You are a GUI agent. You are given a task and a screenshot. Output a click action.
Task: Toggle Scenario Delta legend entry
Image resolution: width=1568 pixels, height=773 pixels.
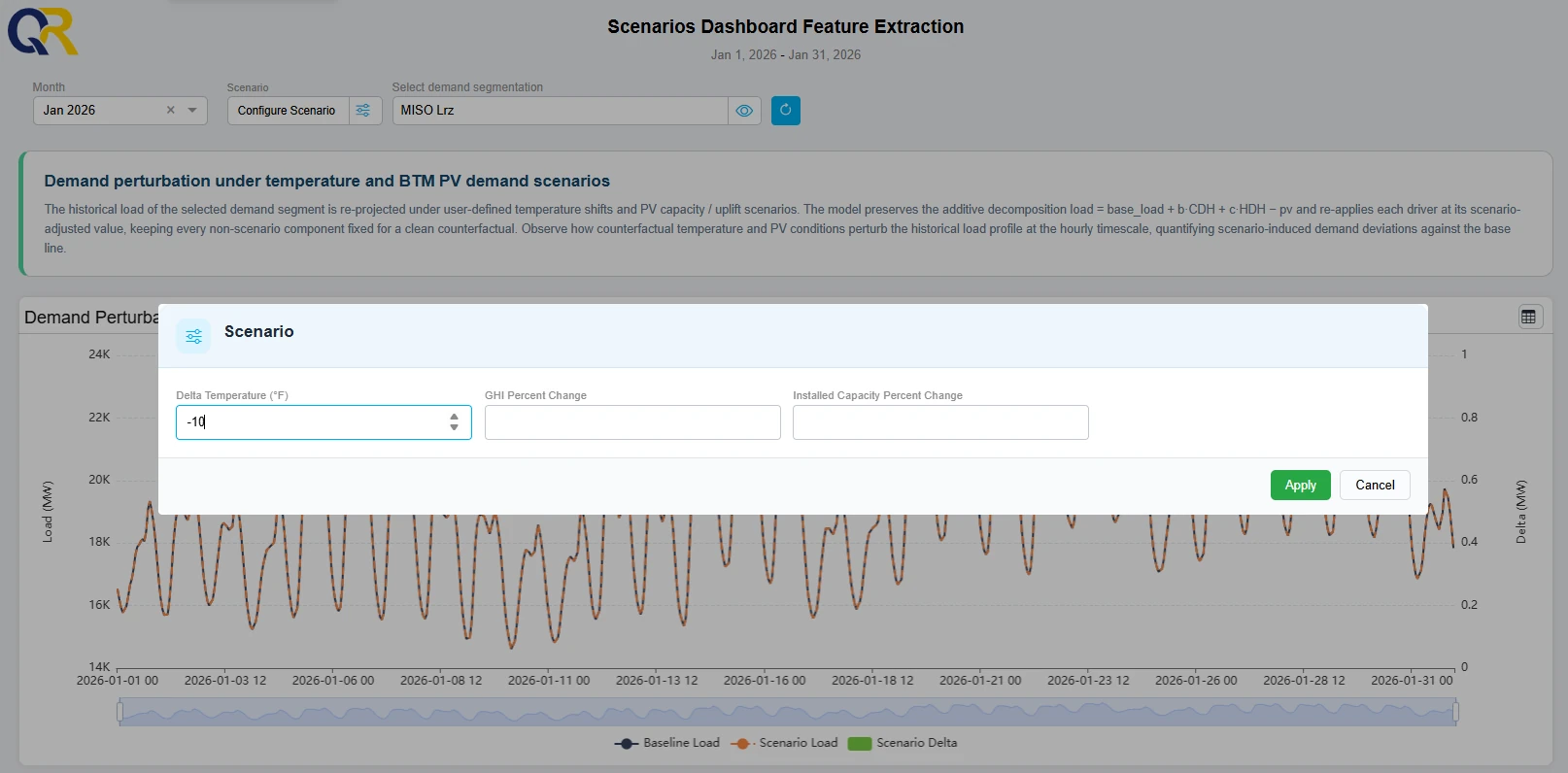tap(903, 743)
